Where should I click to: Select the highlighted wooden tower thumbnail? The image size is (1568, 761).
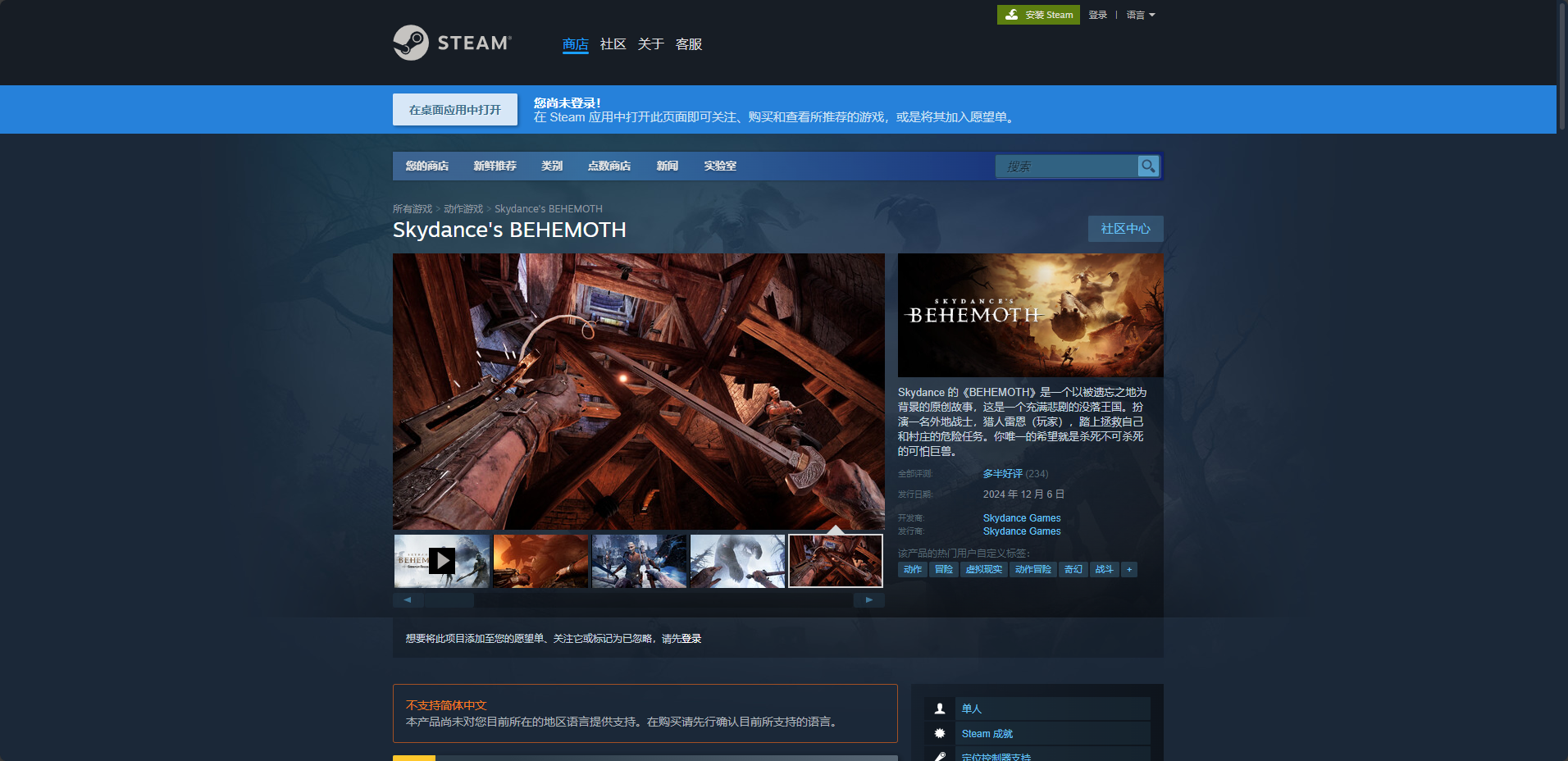836,561
